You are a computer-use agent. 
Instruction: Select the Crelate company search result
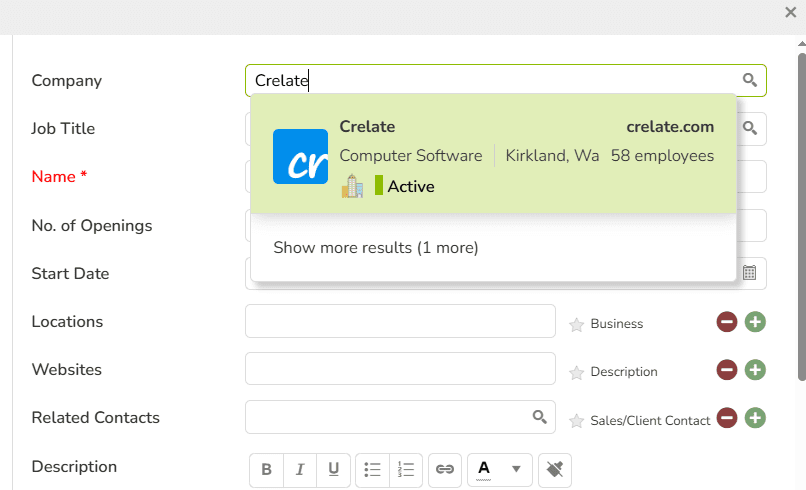point(493,154)
